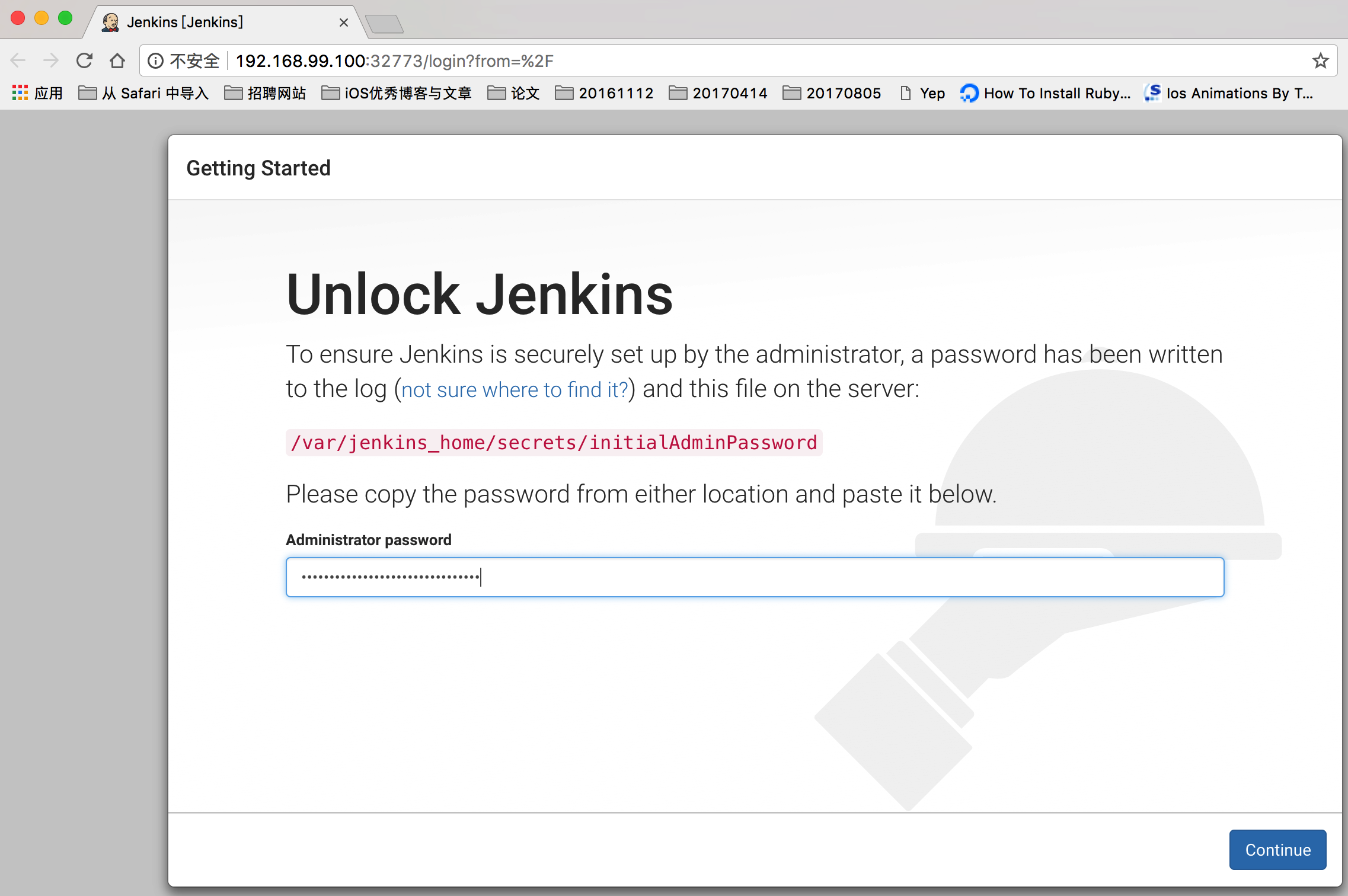Maximize the window with green button
Image resolution: width=1348 pixels, height=896 pixels.
tap(65, 18)
